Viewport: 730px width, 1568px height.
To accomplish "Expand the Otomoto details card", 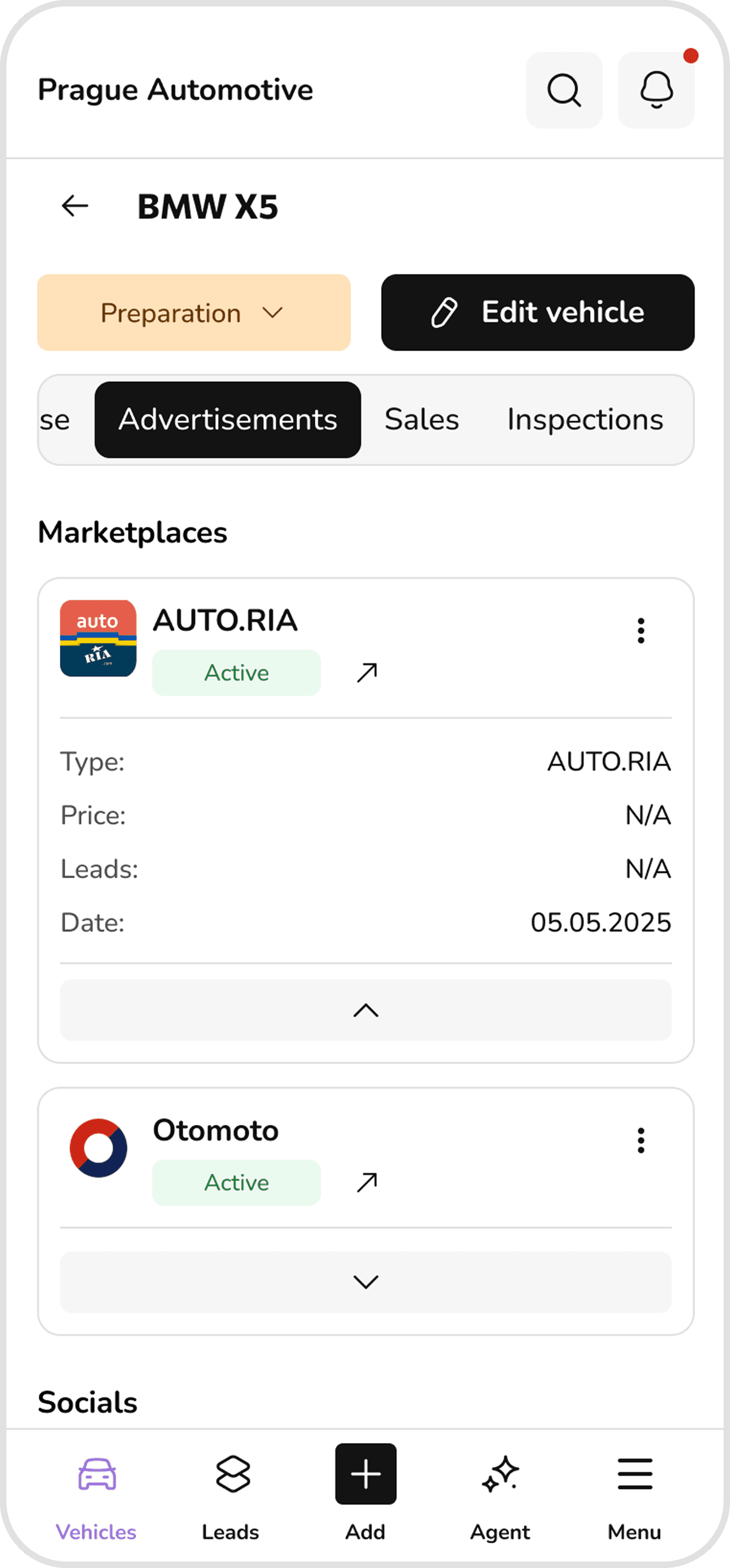I will click(366, 1282).
